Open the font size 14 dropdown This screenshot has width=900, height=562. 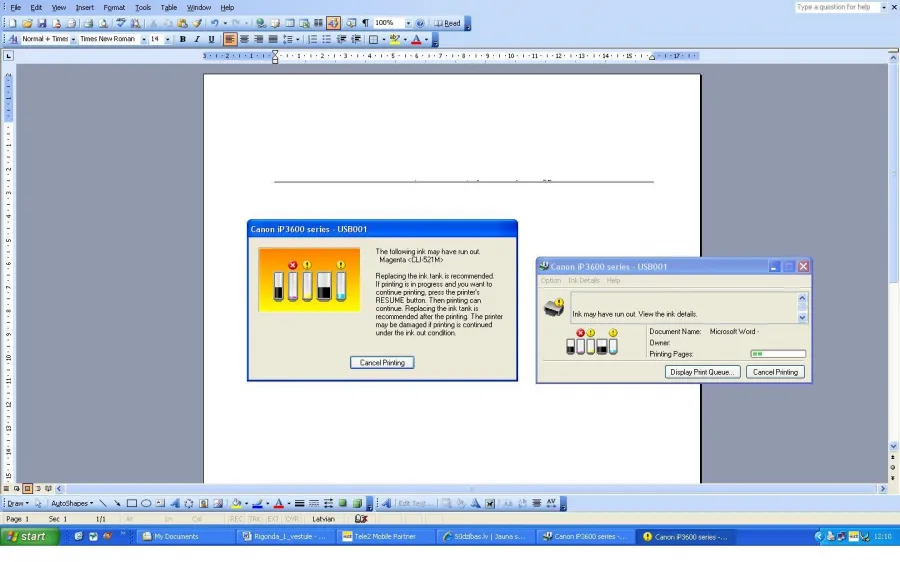click(168, 40)
